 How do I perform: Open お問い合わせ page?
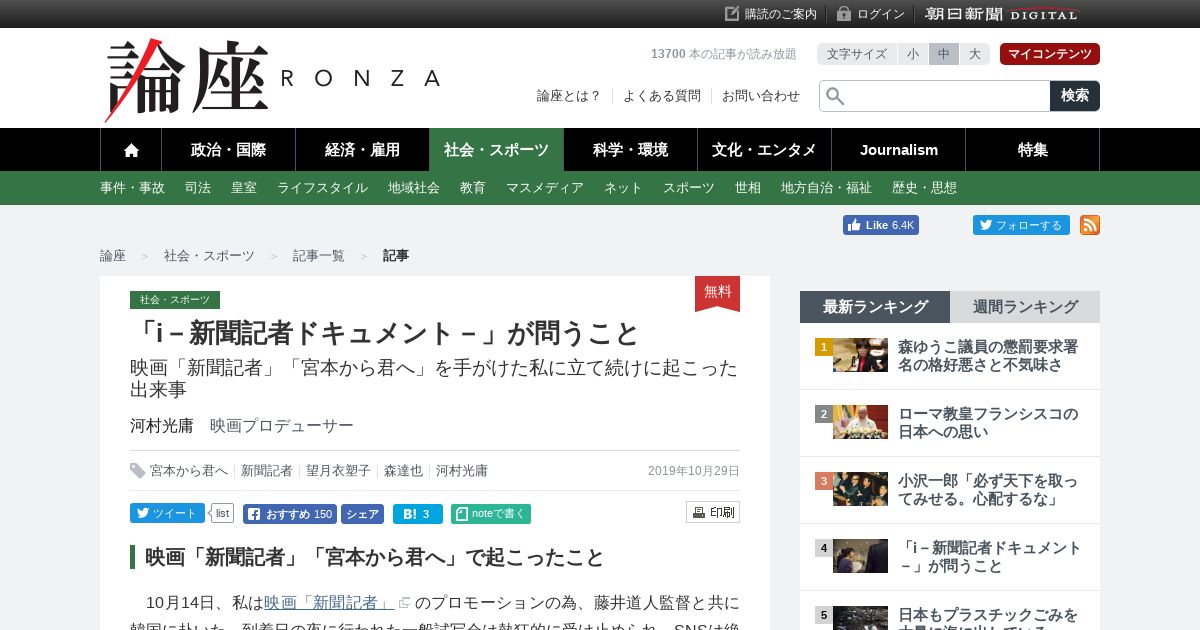coord(761,96)
